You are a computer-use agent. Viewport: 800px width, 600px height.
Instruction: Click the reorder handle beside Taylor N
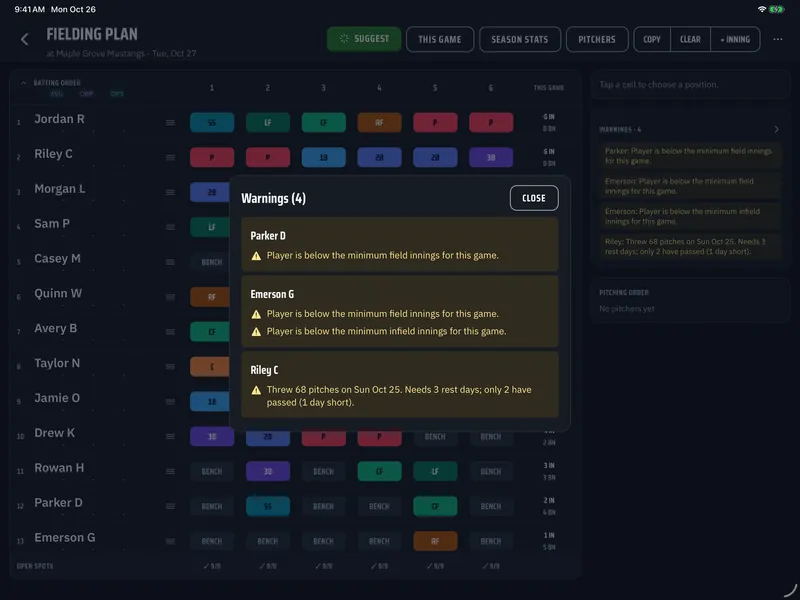point(170,367)
